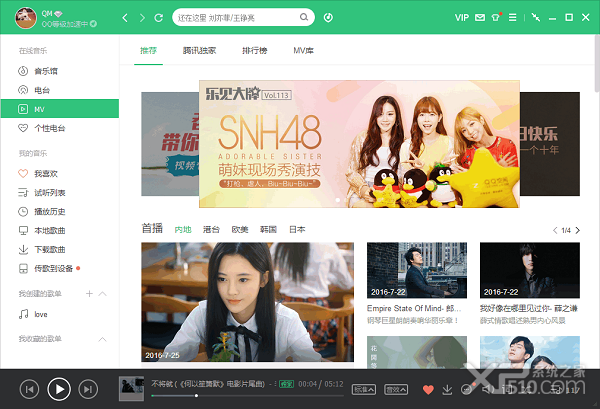600x409 pixels.
Task: Filter 首播 by 欧美
Action: (240, 230)
